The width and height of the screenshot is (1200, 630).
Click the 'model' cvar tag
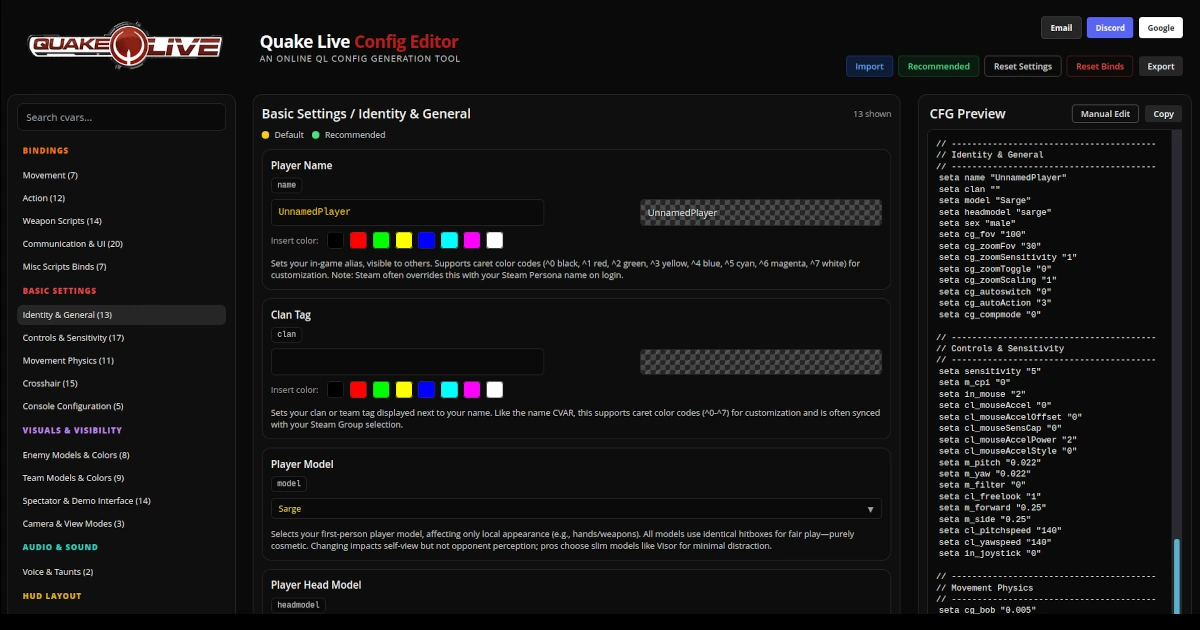[x=289, y=483]
